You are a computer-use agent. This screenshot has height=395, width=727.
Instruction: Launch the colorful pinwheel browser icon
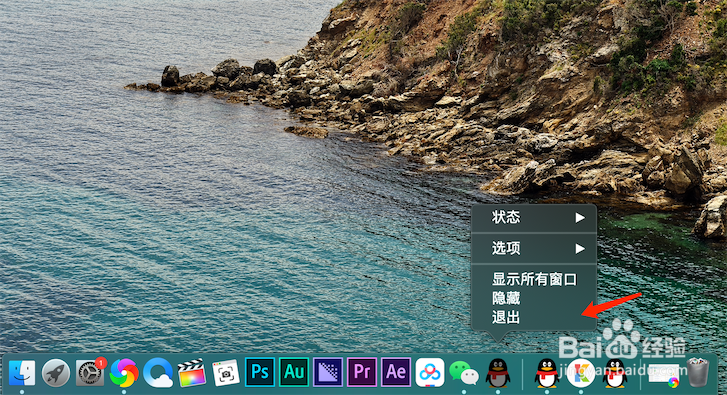[124, 372]
